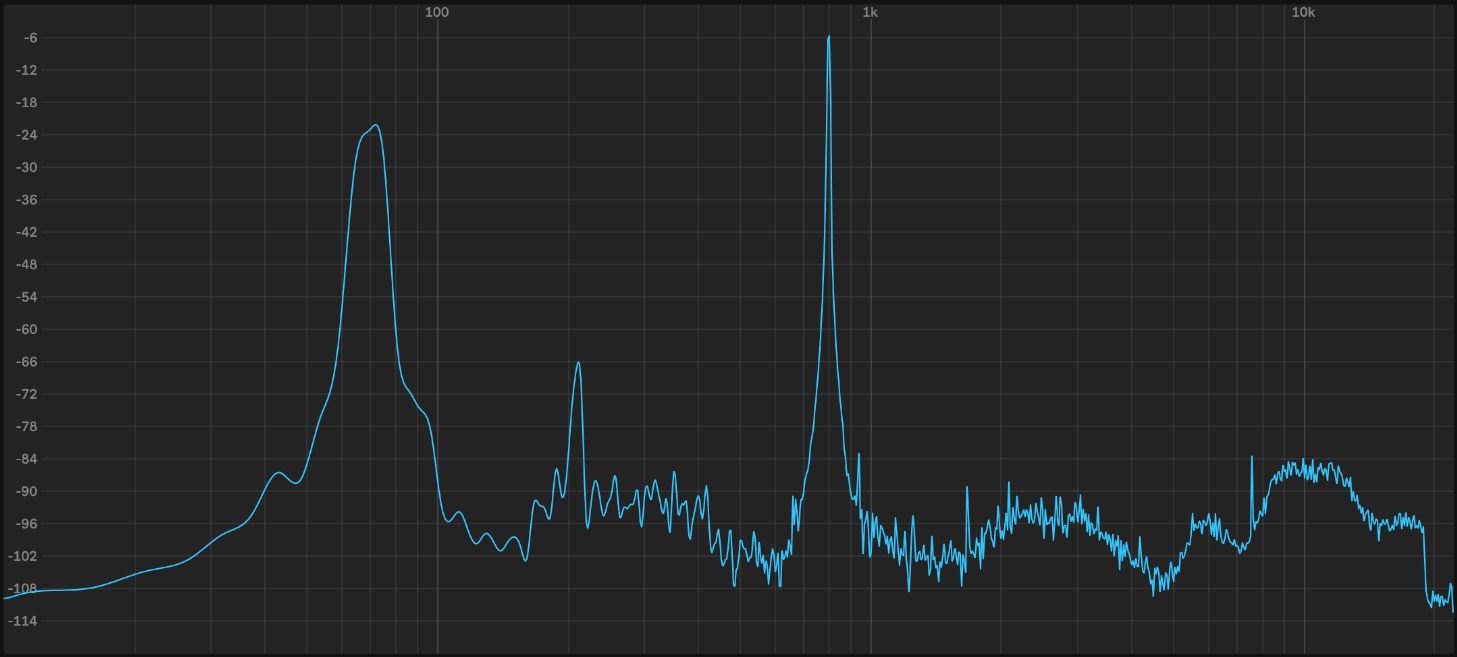This screenshot has width=1457, height=657.
Task: Click the tallest spectrum peak near 800 Hz
Action: point(828,38)
